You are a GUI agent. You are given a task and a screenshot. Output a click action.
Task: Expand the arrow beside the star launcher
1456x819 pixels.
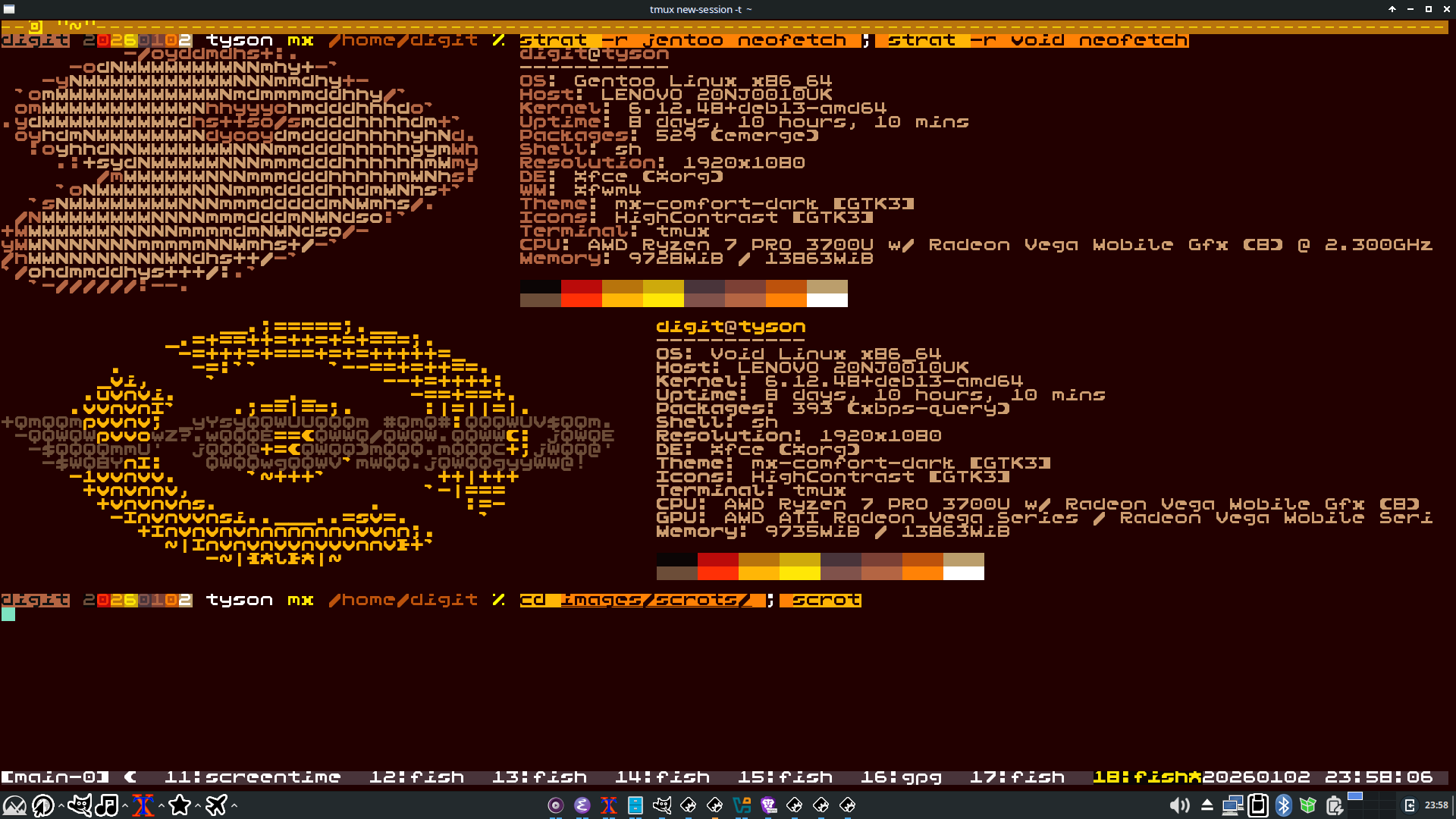[198, 805]
